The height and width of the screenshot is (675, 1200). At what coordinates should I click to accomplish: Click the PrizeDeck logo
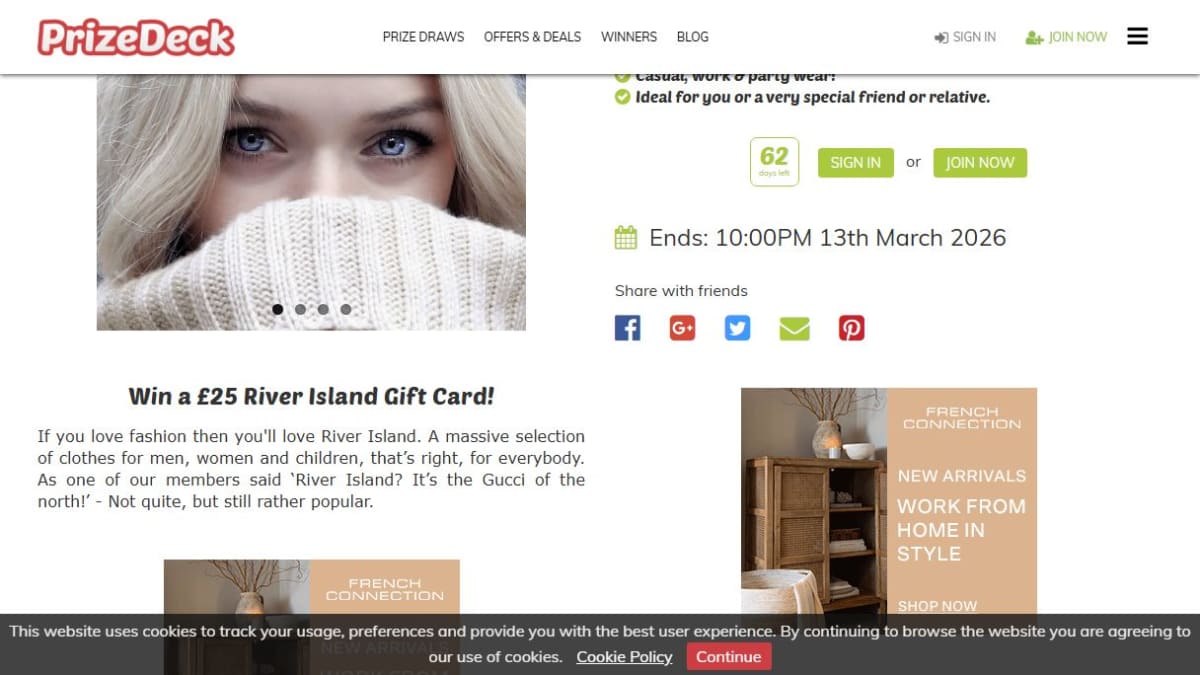136,37
